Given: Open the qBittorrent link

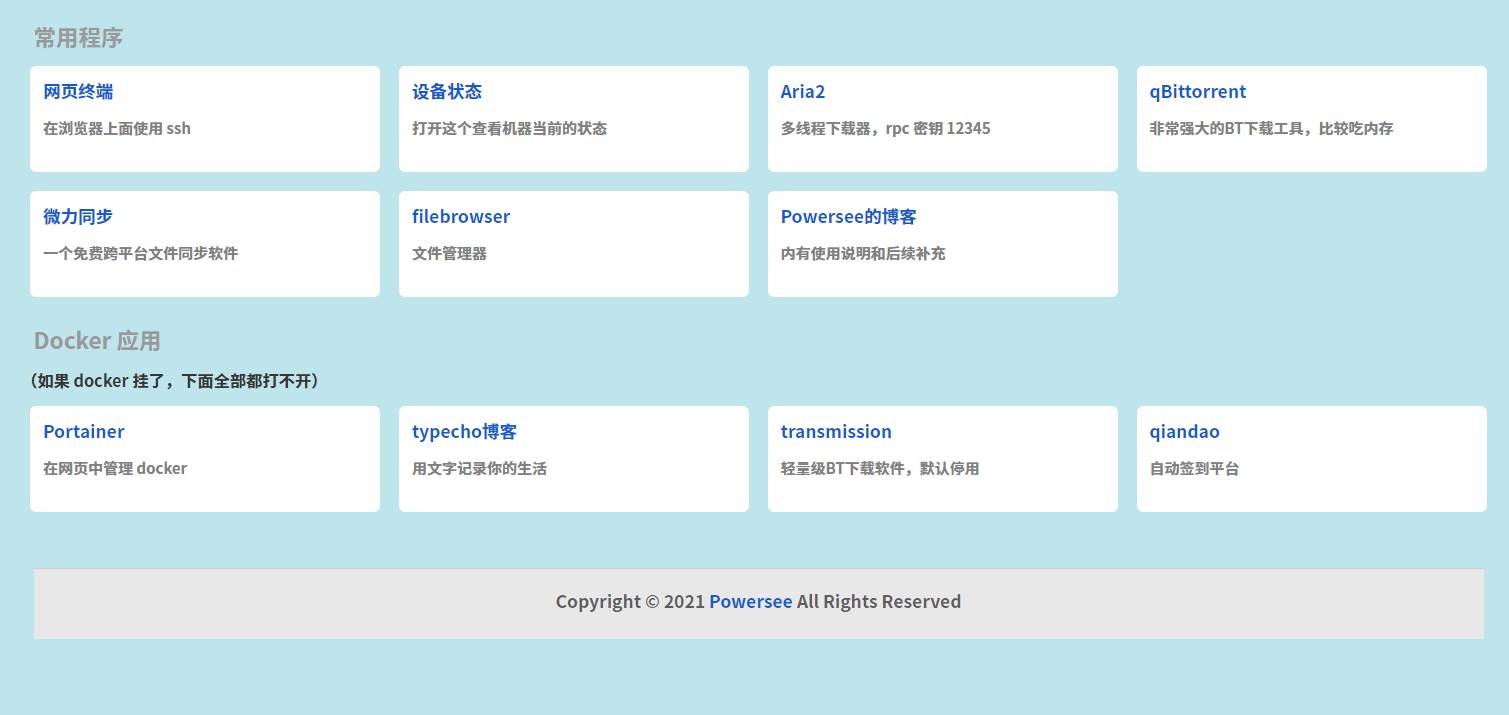Looking at the screenshot, I should [x=1197, y=92].
